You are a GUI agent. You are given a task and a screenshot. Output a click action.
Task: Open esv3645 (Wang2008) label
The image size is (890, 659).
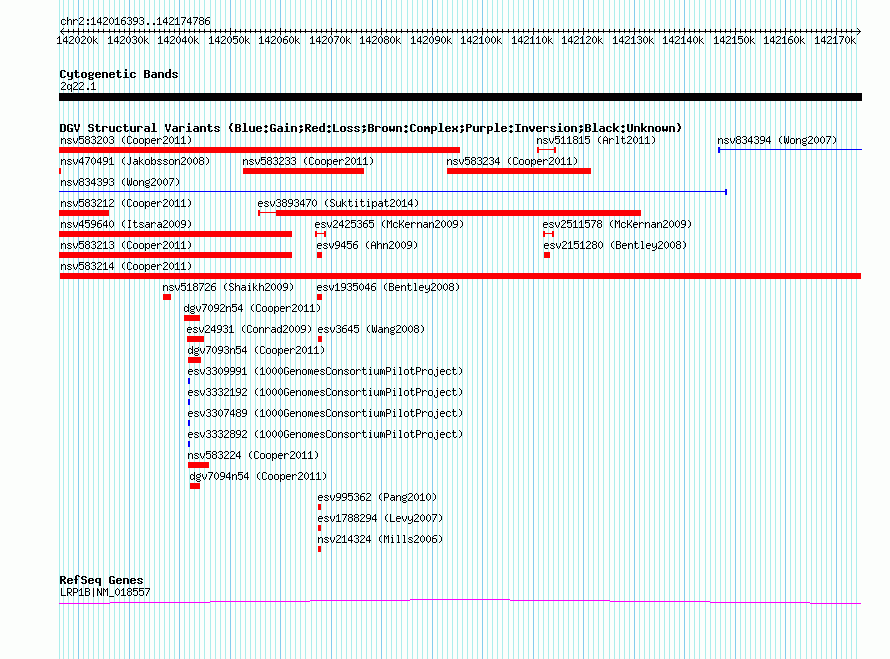click(x=371, y=329)
